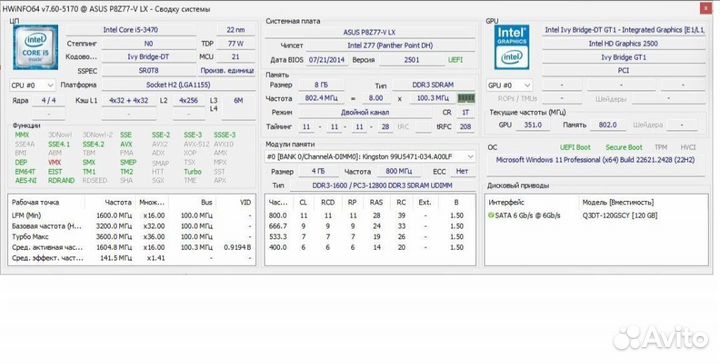
Task: Click the Turbo feature flag
Action: point(193,172)
